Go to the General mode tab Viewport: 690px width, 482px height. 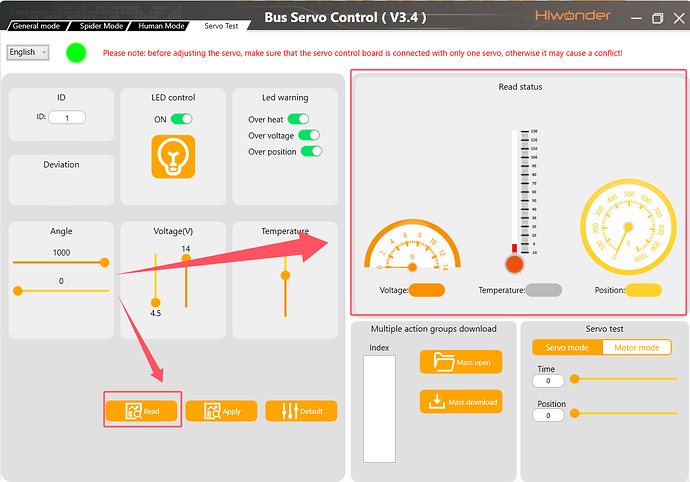click(x=37, y=26)
